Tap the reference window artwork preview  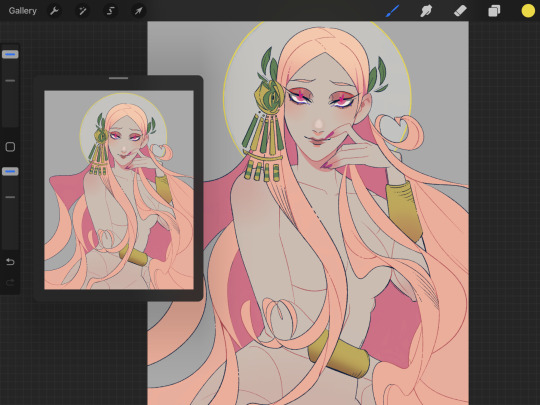click(x=119, y=190)
